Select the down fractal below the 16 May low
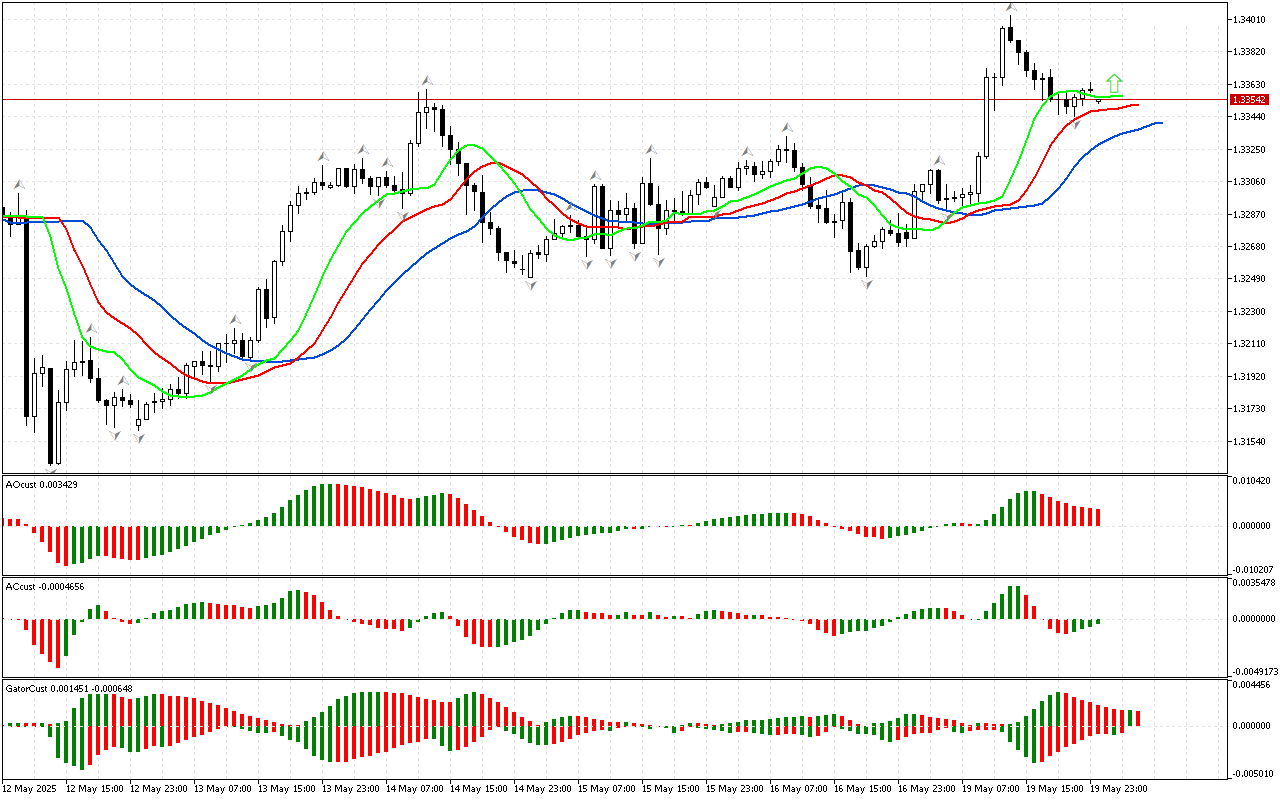The width and height of the screenshot is (1280, 800). click(867, 284)
